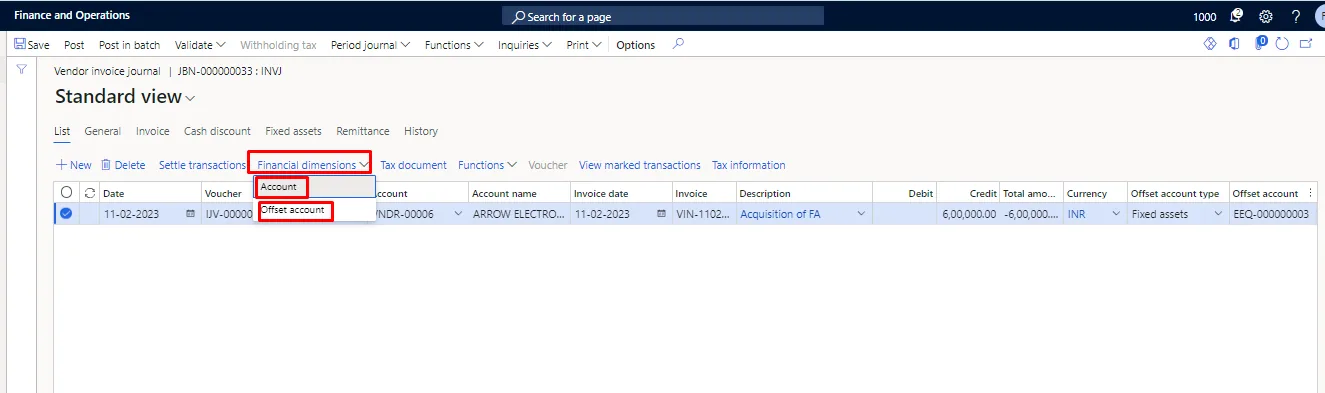Click the Credit cell 6,00,000.00
This screenshot has width=1325, height=393.
[x=969, y=214]
